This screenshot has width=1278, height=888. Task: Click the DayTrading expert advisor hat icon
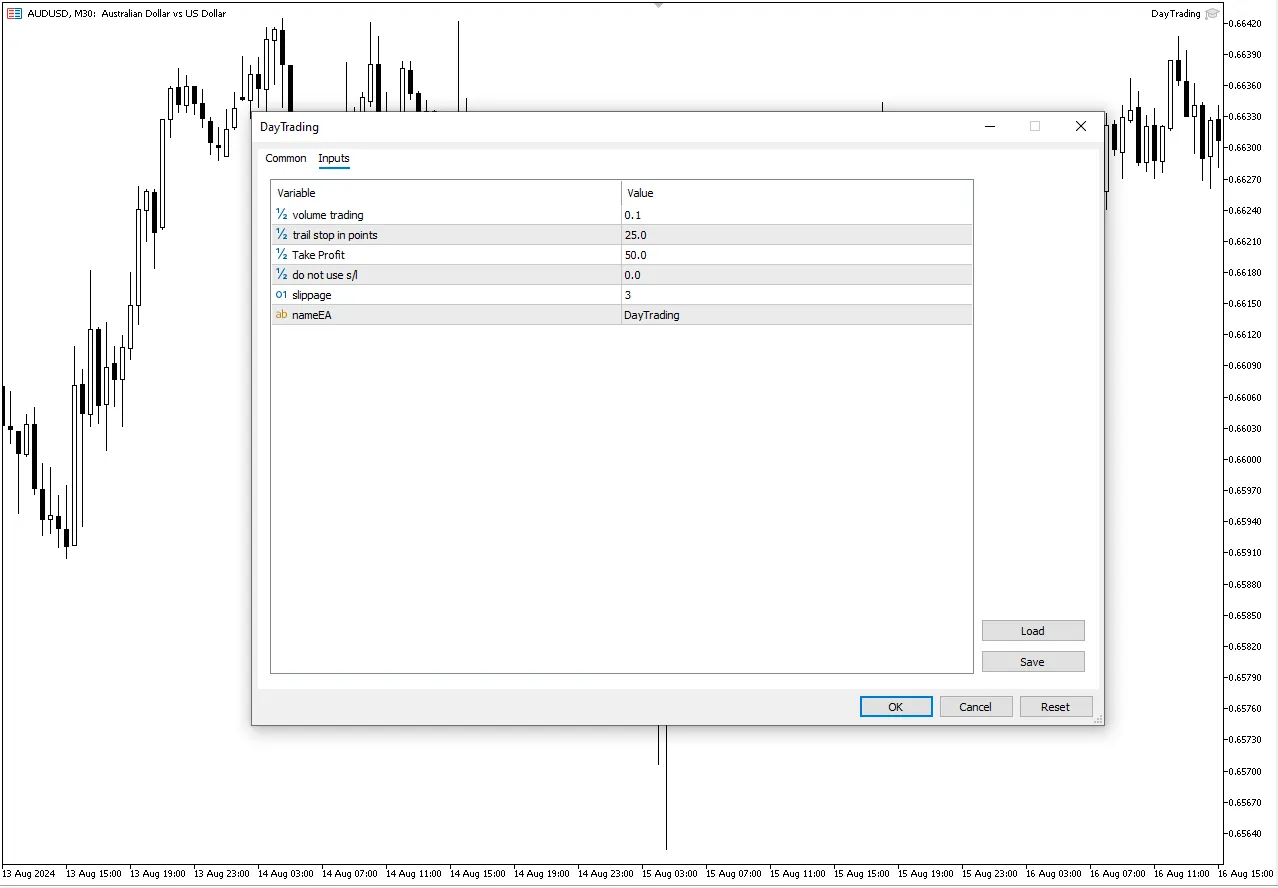1212,14
